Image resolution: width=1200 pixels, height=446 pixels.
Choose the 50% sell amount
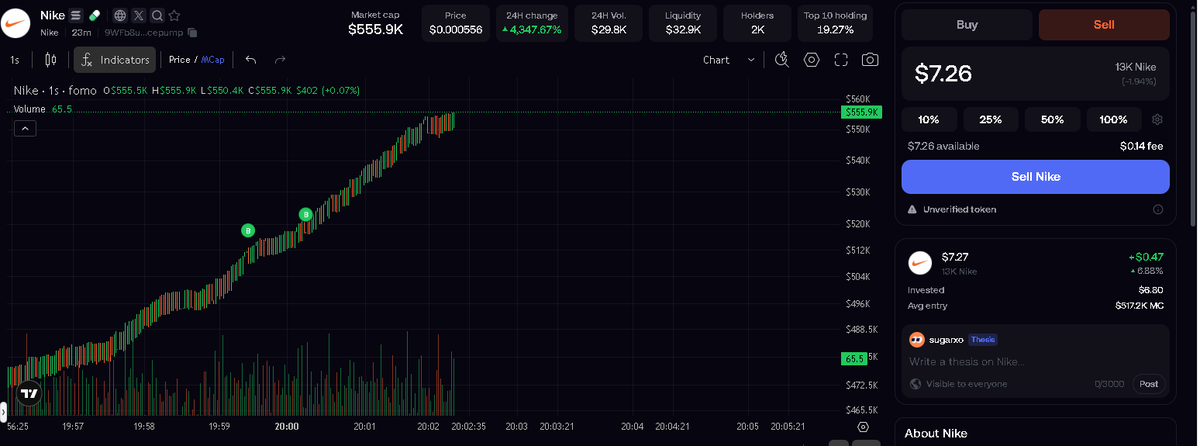coord(1052,120)
